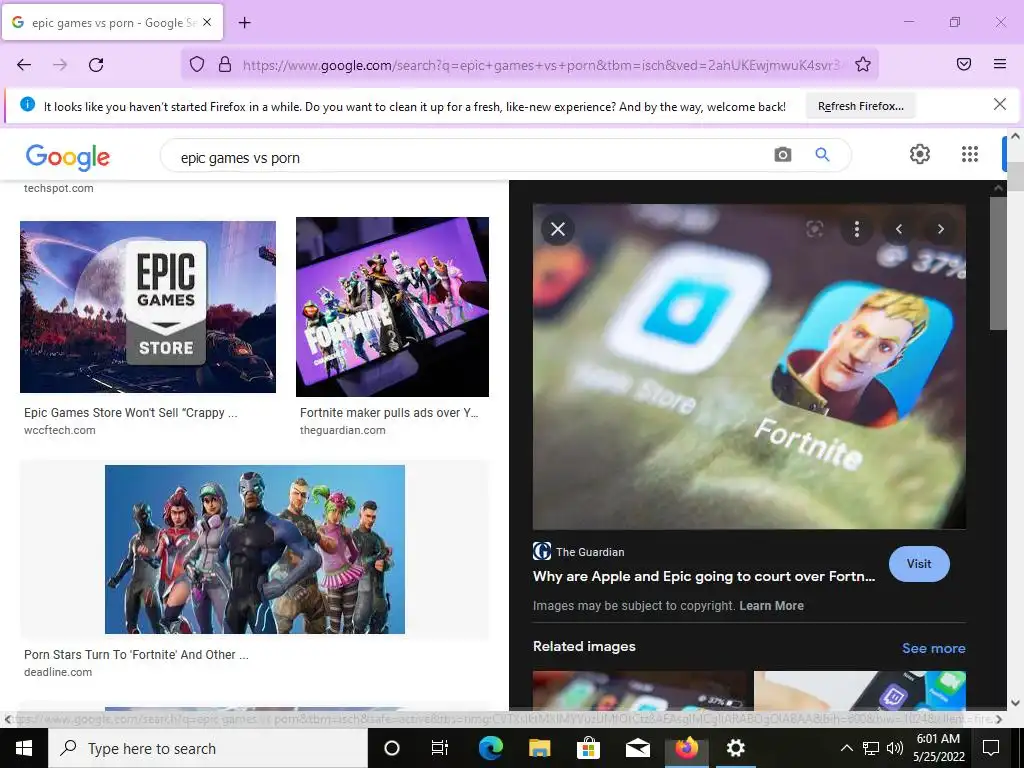
Task: Click the Visit button
Action: coord(919,564)
